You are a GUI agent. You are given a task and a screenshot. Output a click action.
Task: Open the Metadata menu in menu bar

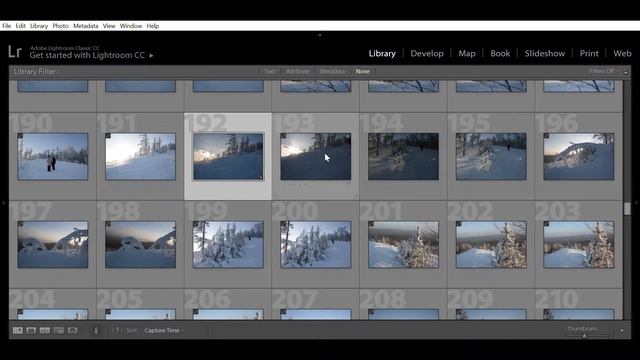point(86,26)
